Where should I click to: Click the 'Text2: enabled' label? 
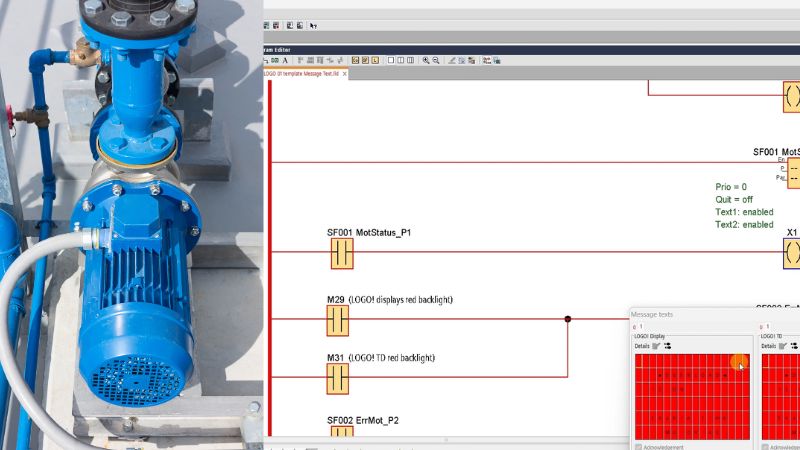point(744,224)
